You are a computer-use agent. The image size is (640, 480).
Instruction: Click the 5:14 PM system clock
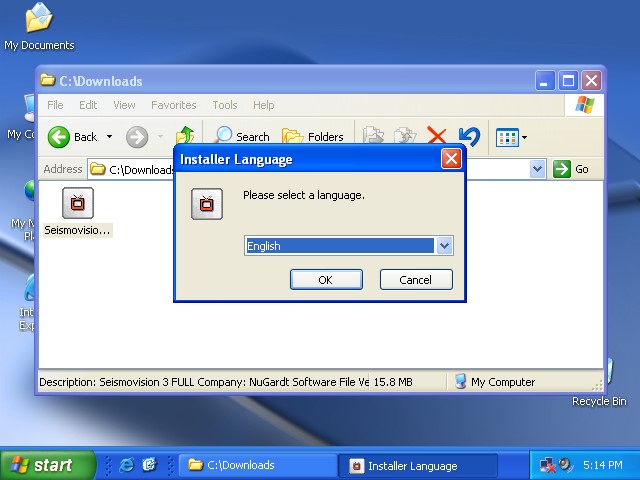pyautogui.click(x=602, y=465)
